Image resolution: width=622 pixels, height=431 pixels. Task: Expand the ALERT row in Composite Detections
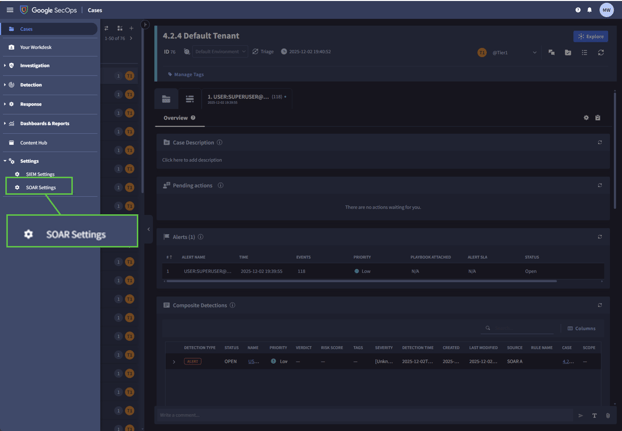click(173, 361)
